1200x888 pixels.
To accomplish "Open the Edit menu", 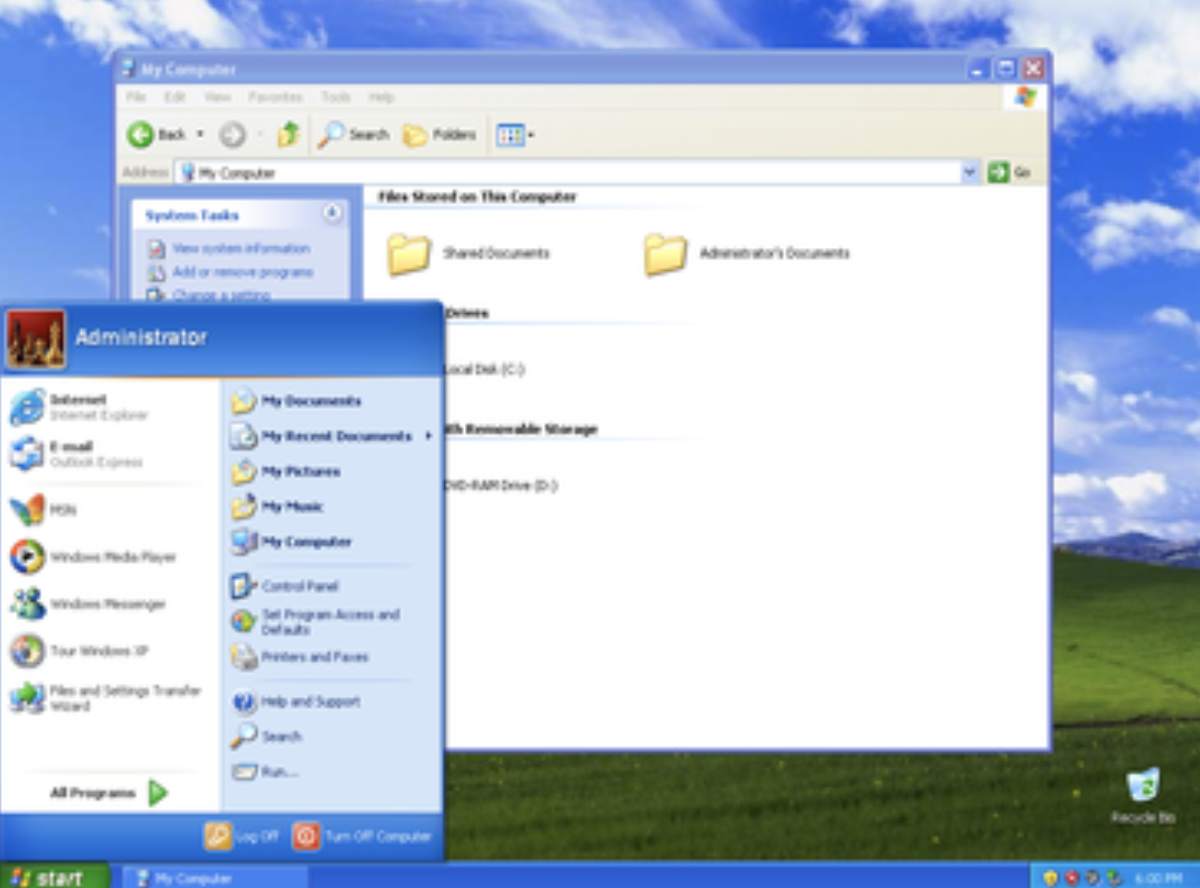I will pyautogui.click(x=175, y=97).
